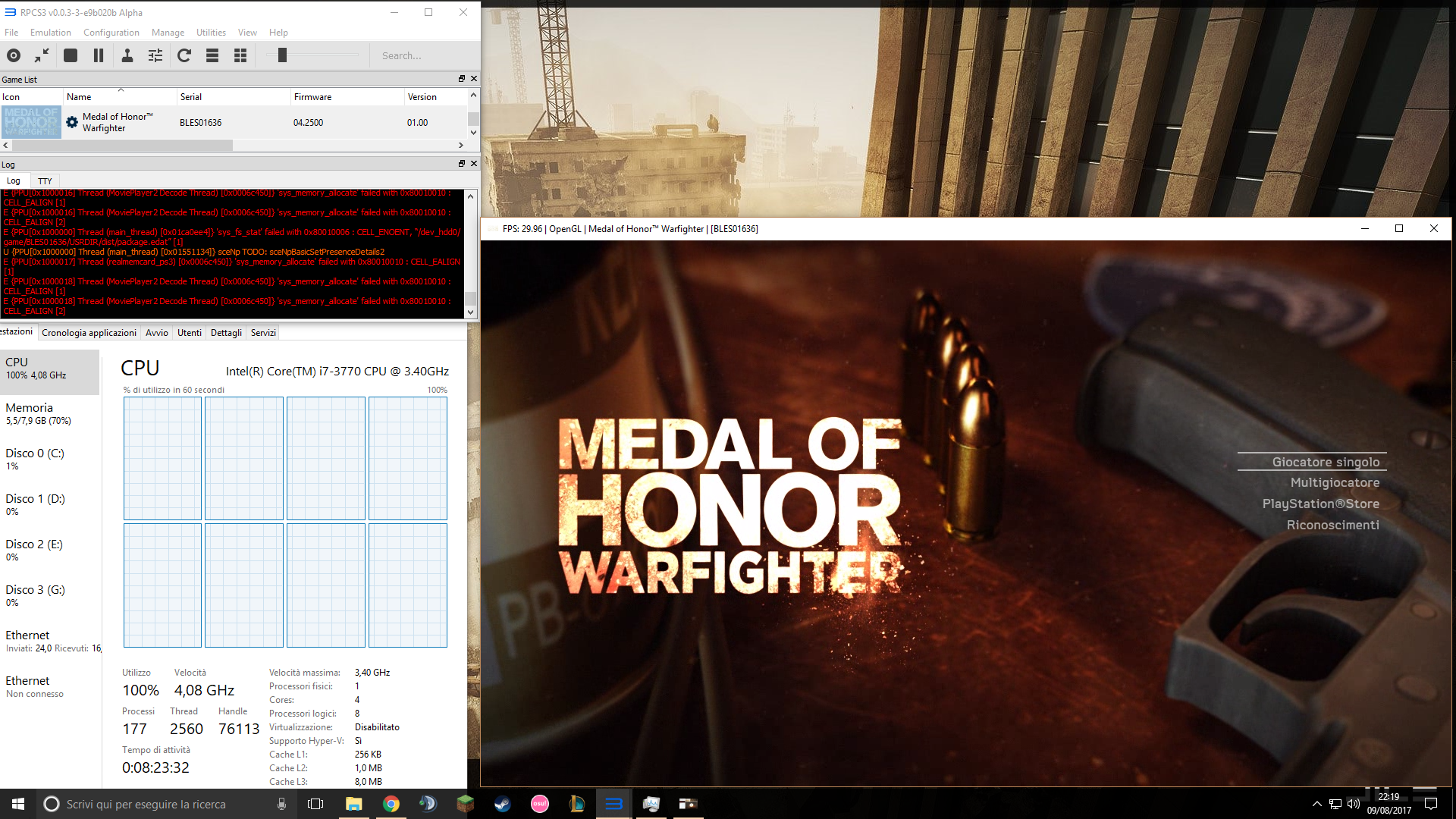Select Multigiocatore in game menu

click(1335, 483)
